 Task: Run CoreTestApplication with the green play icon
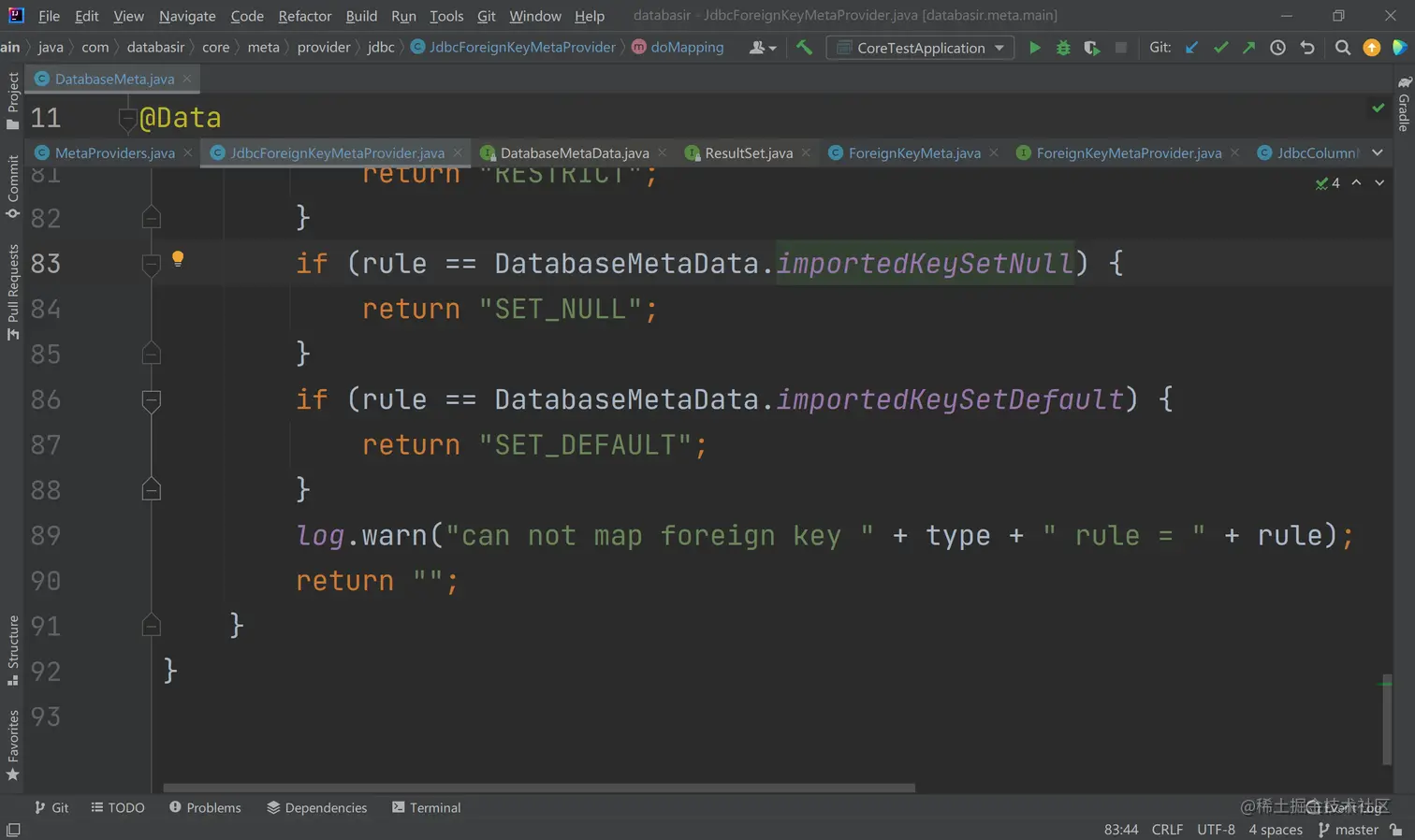click(1034, 48)
